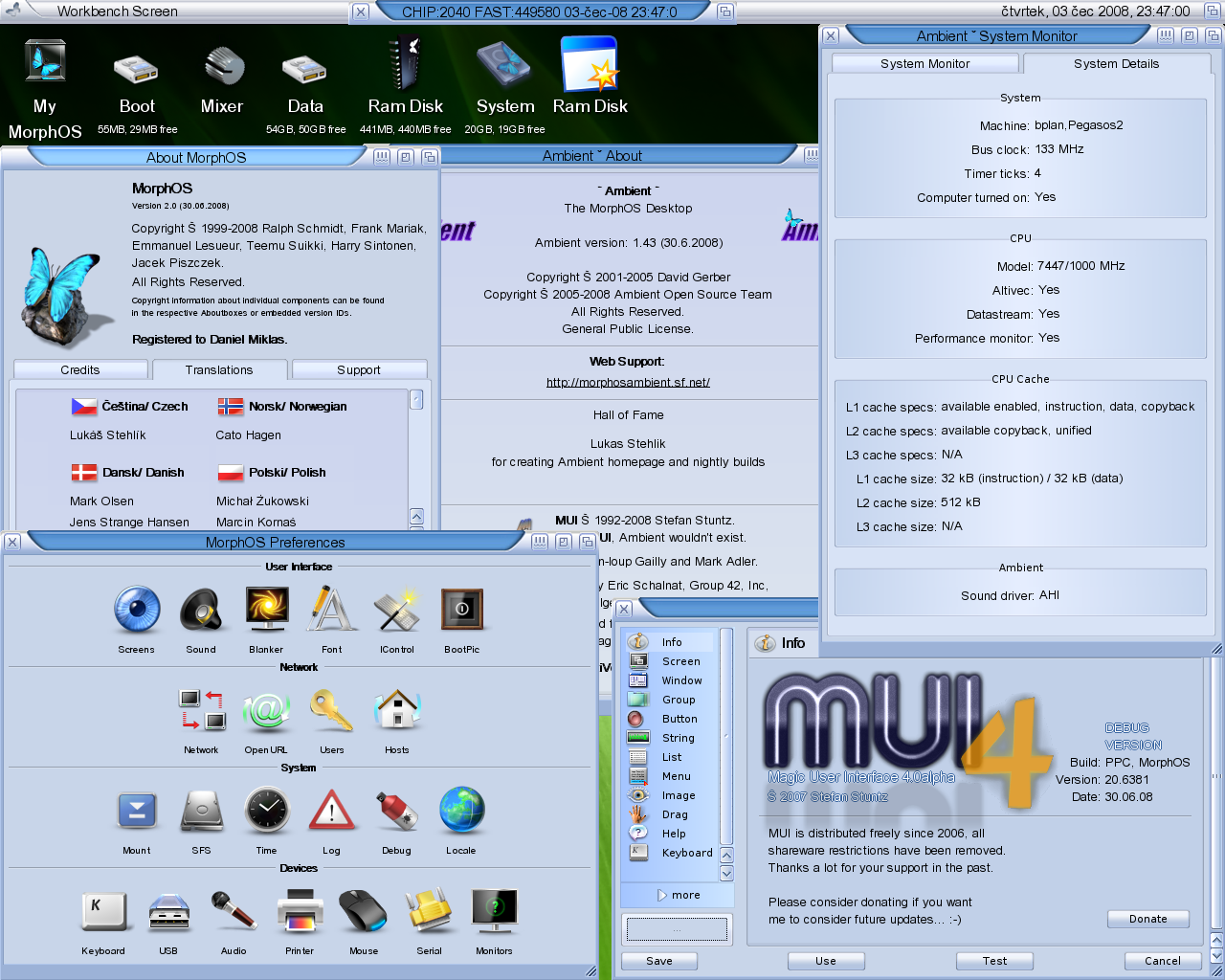Switch to the System Monitor tab
This screenshot has height=980, width=1225.
point(924,64)
